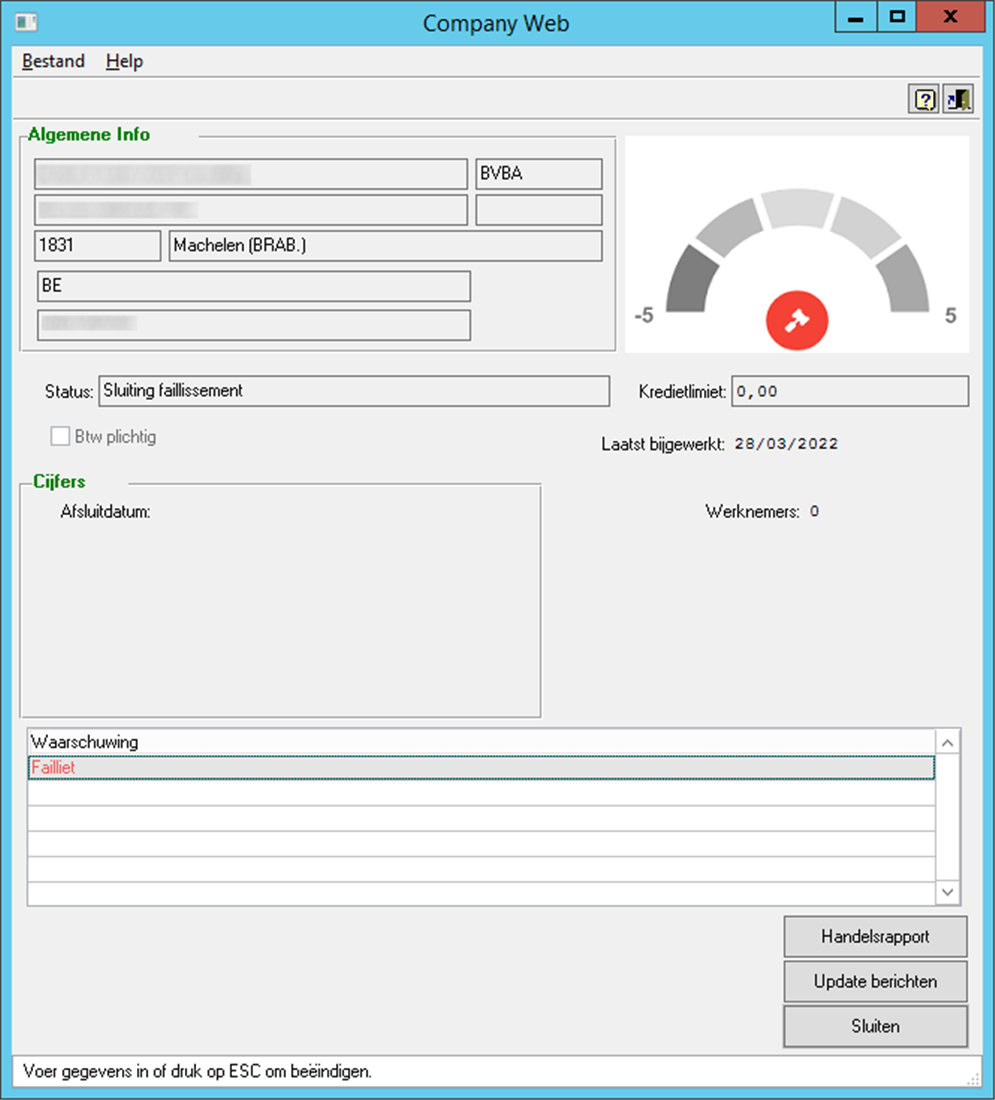Click the country code field BE
This screenshot has height=1100, width=995.
[253, 286]
